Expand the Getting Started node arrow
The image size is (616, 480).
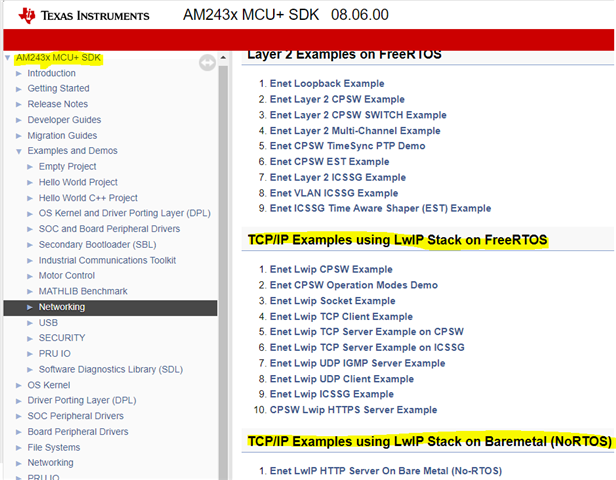click(x=18, y=89)
